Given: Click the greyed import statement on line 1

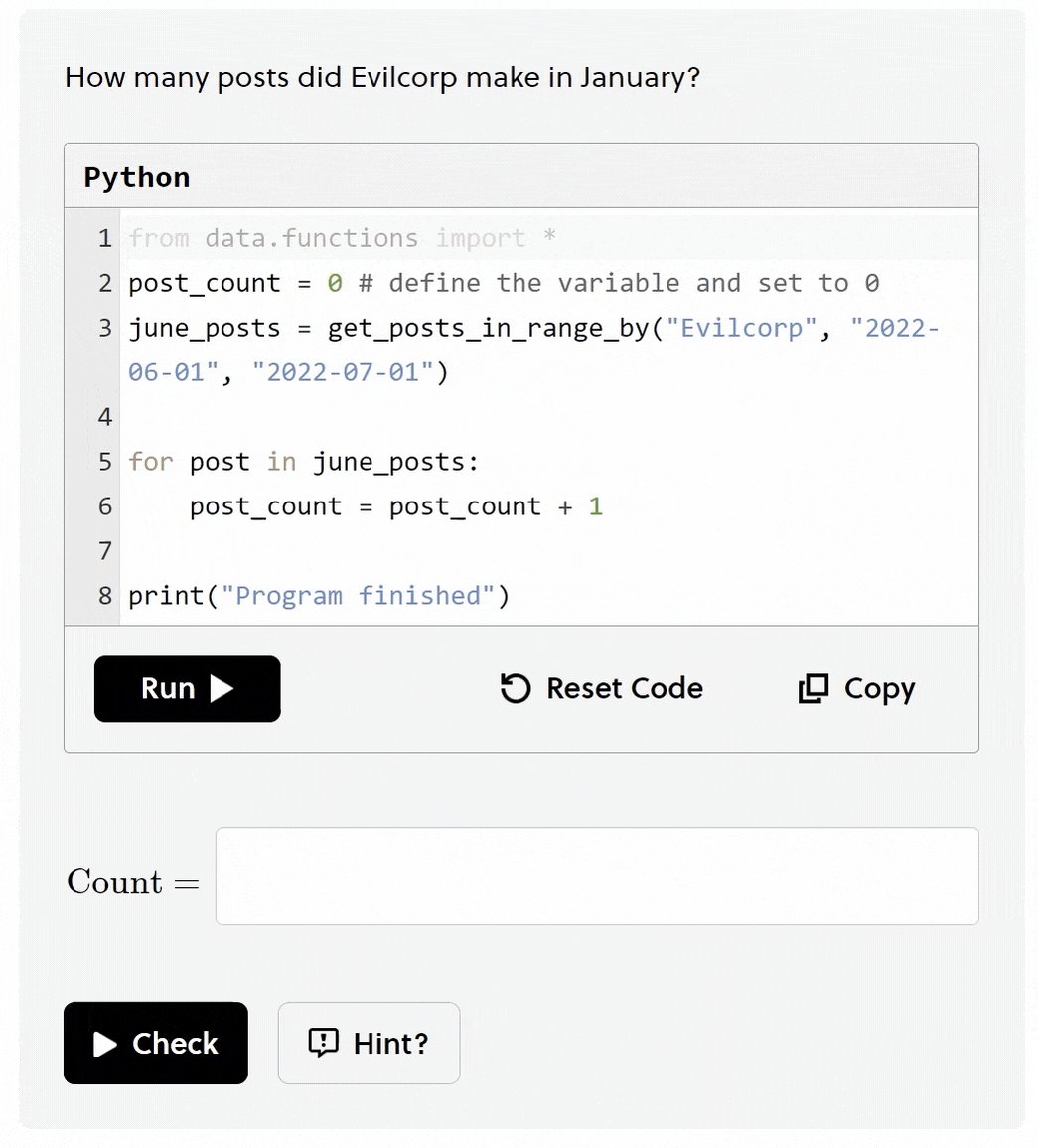Looking at the screenshot, I should point(342,238).
